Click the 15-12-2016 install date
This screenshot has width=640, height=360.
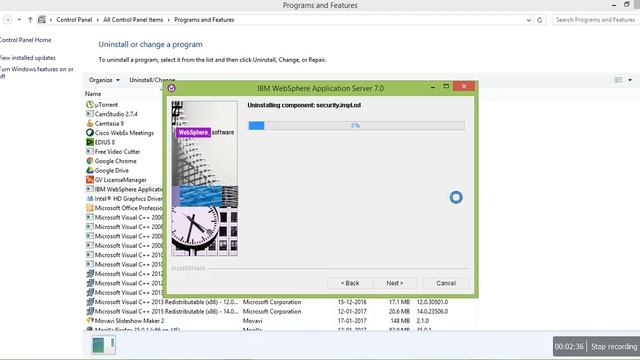click(x=352, y=302)
